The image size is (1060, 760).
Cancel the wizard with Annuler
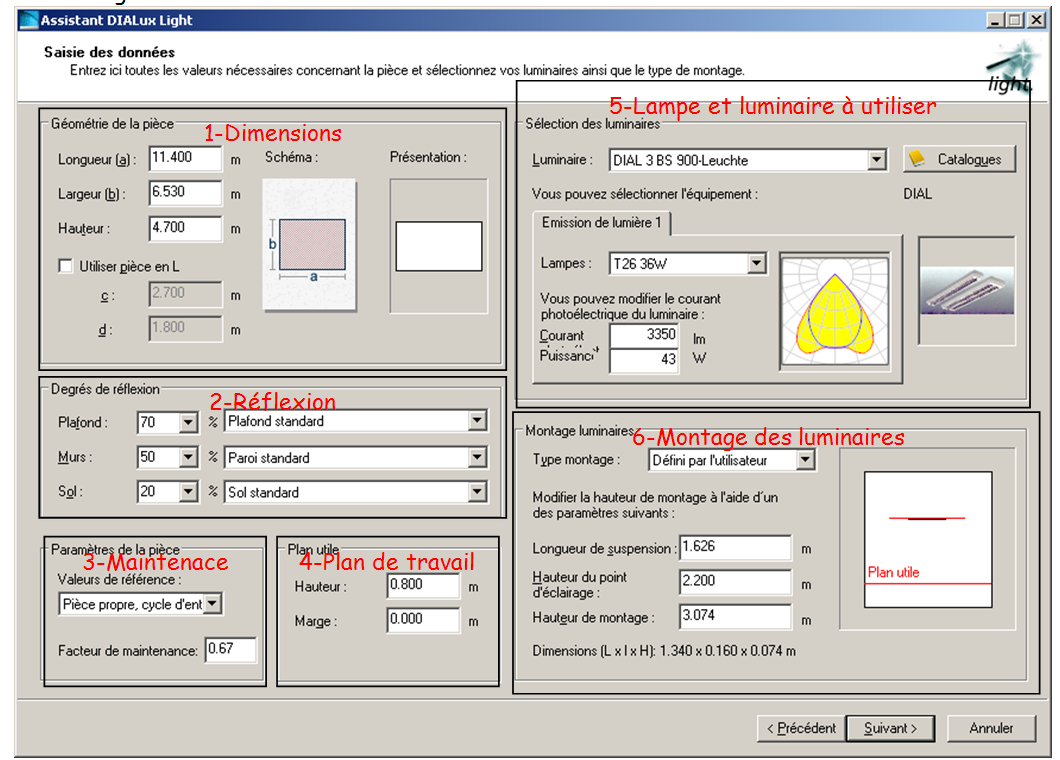pyautogui.click(x=991, y=728)
